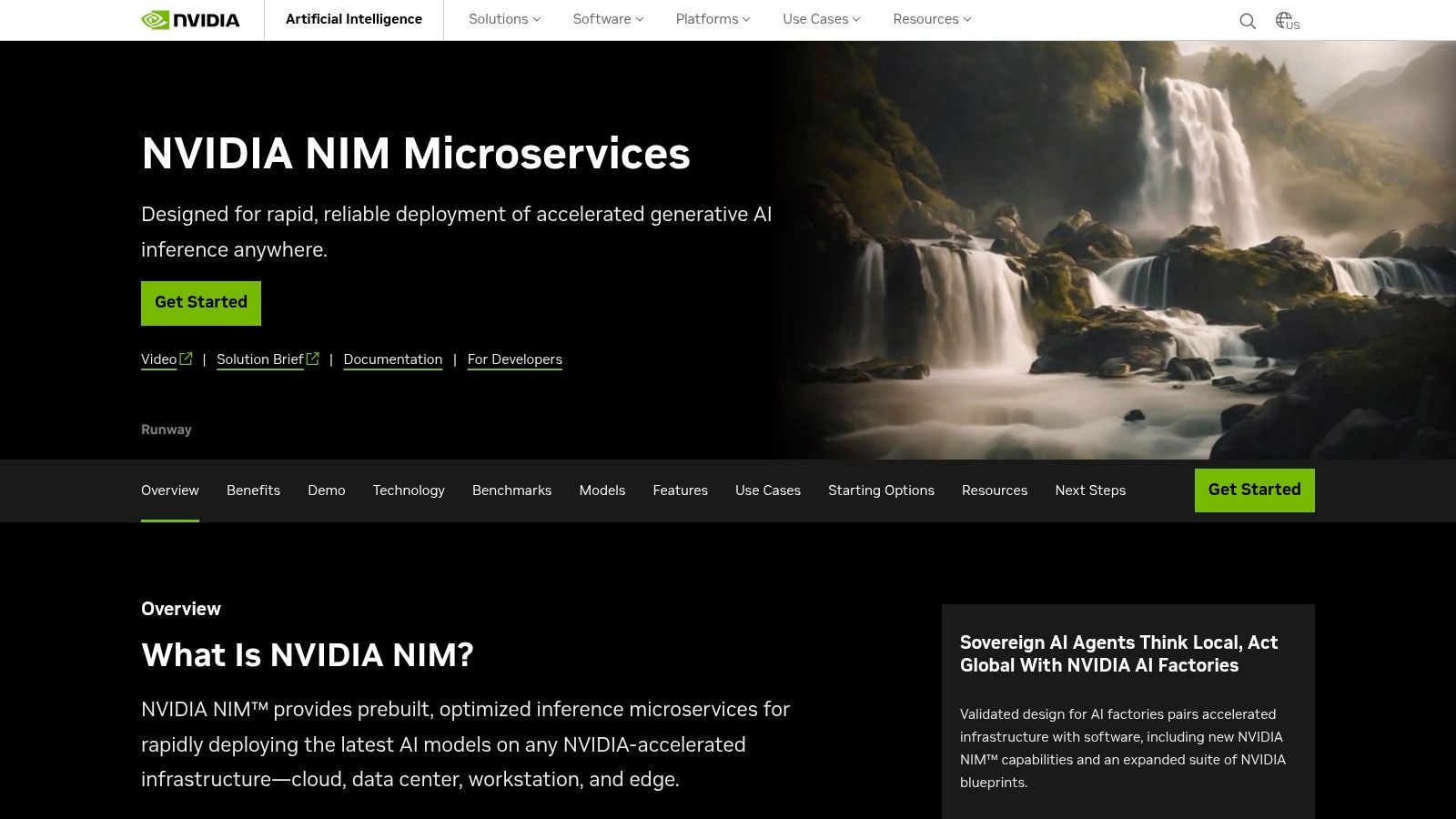This screenshot has height=819, width=1456.
Task: Open the For Developers link
Action: [x=514, y=359]
